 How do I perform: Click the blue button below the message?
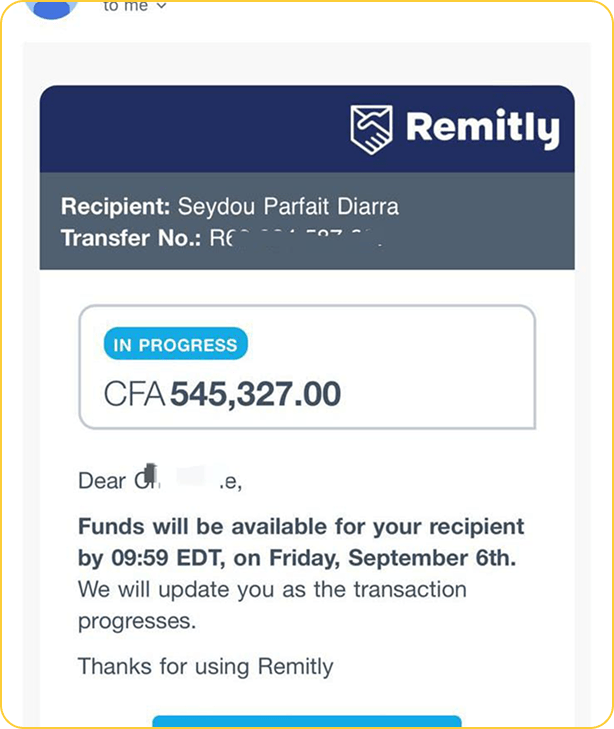[x=306, y=721]
